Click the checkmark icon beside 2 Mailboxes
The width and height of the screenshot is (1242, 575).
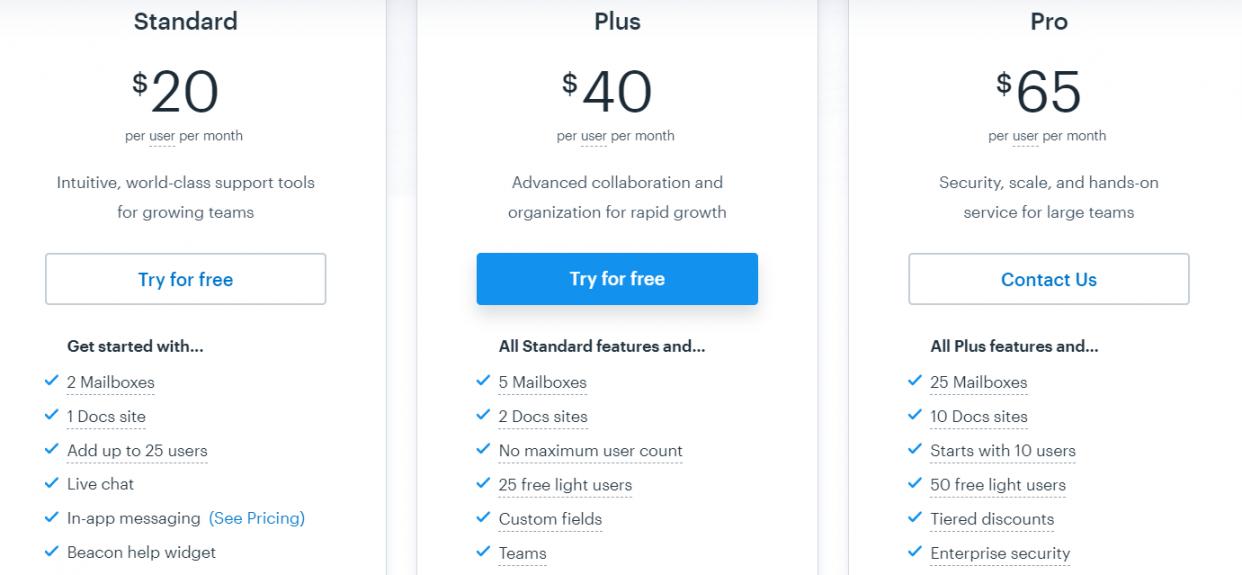(x=52, y=381)
